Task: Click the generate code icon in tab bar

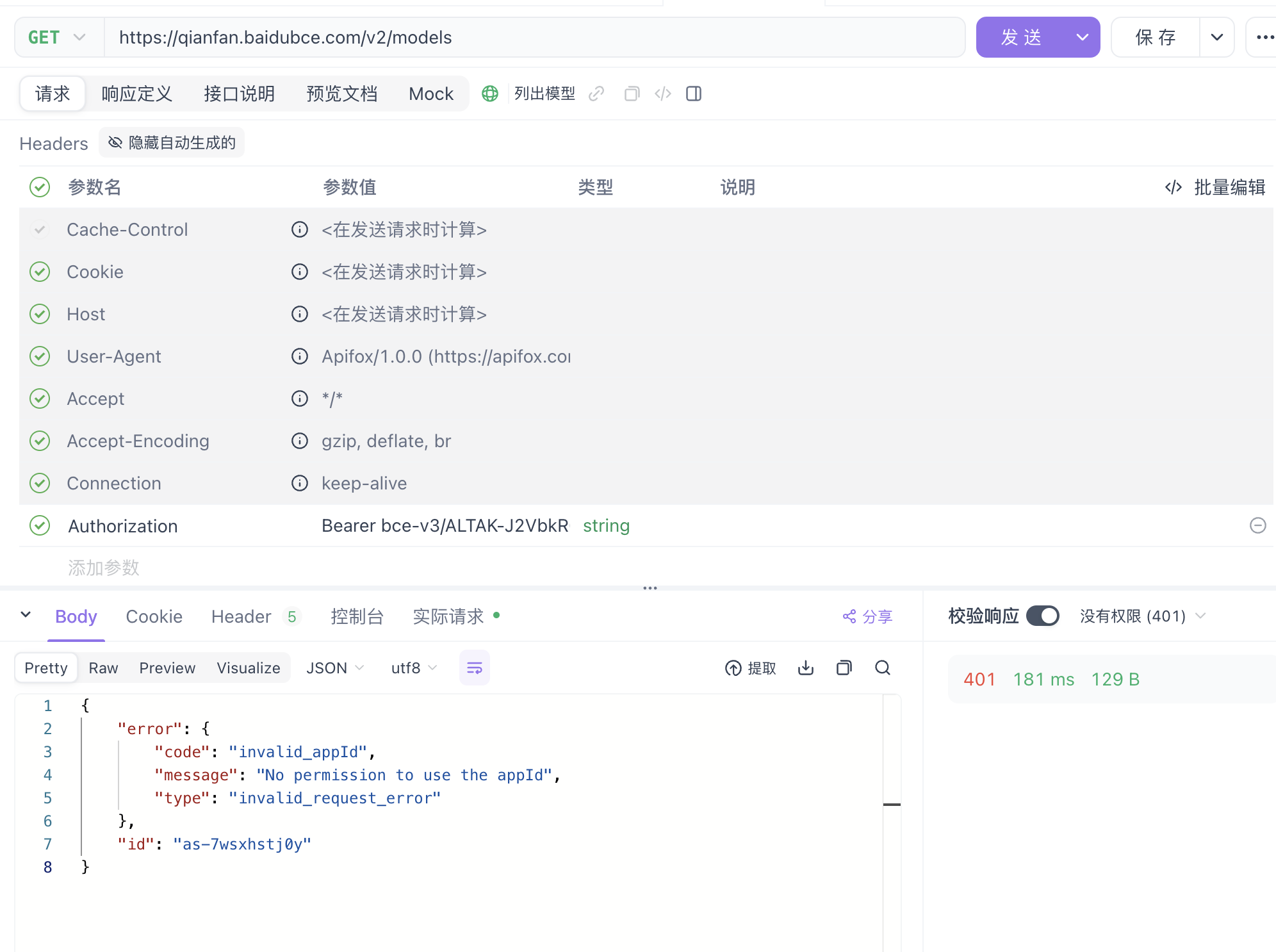Action: pyautogui.click(x=663, y=94)
